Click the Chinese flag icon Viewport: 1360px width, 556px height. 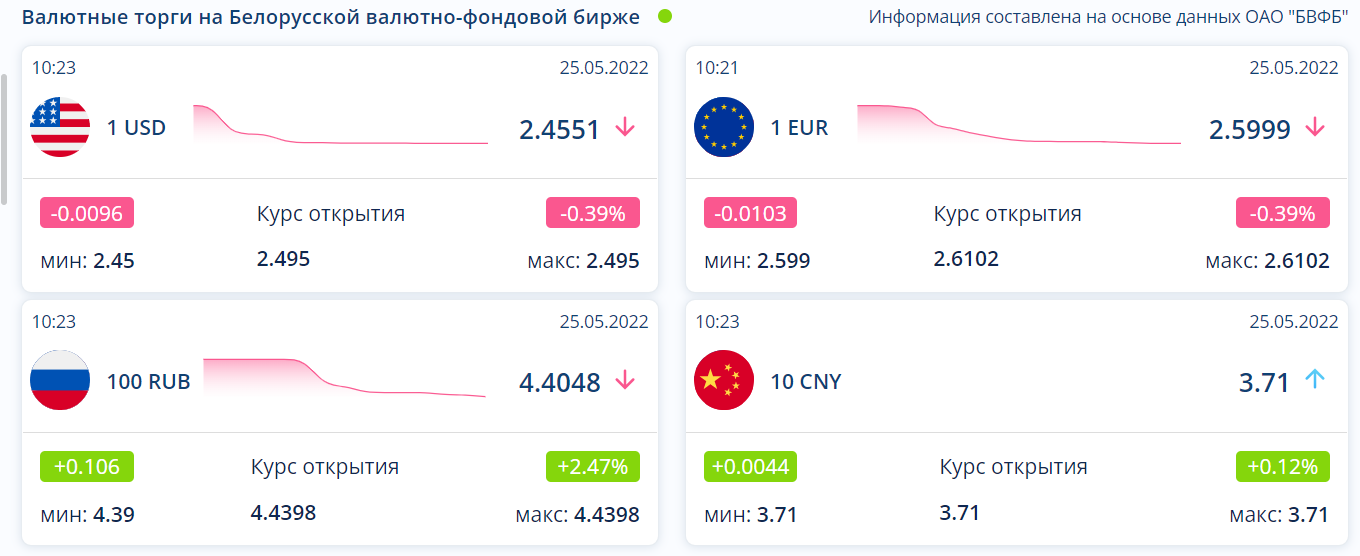[723, 380]
